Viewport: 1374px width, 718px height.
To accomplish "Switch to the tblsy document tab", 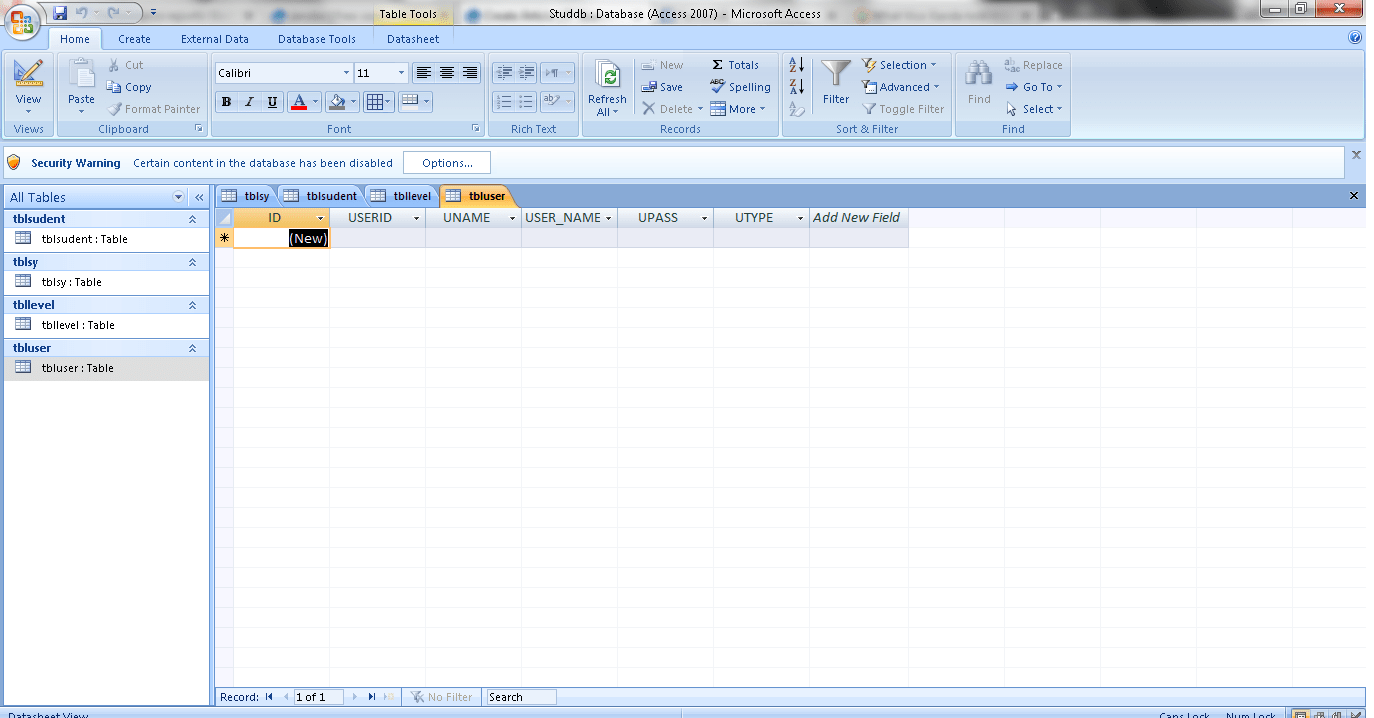I will [246, 196].
